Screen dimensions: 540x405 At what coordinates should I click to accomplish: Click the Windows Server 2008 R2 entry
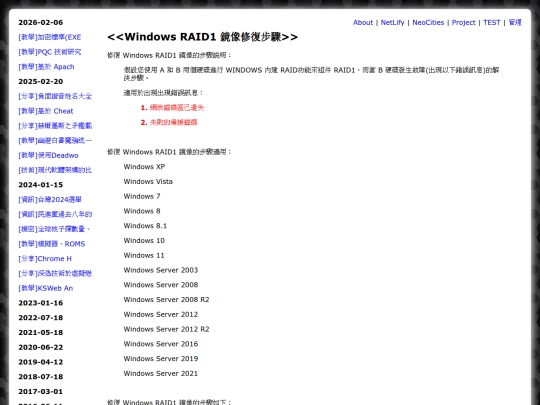(166, 300)
